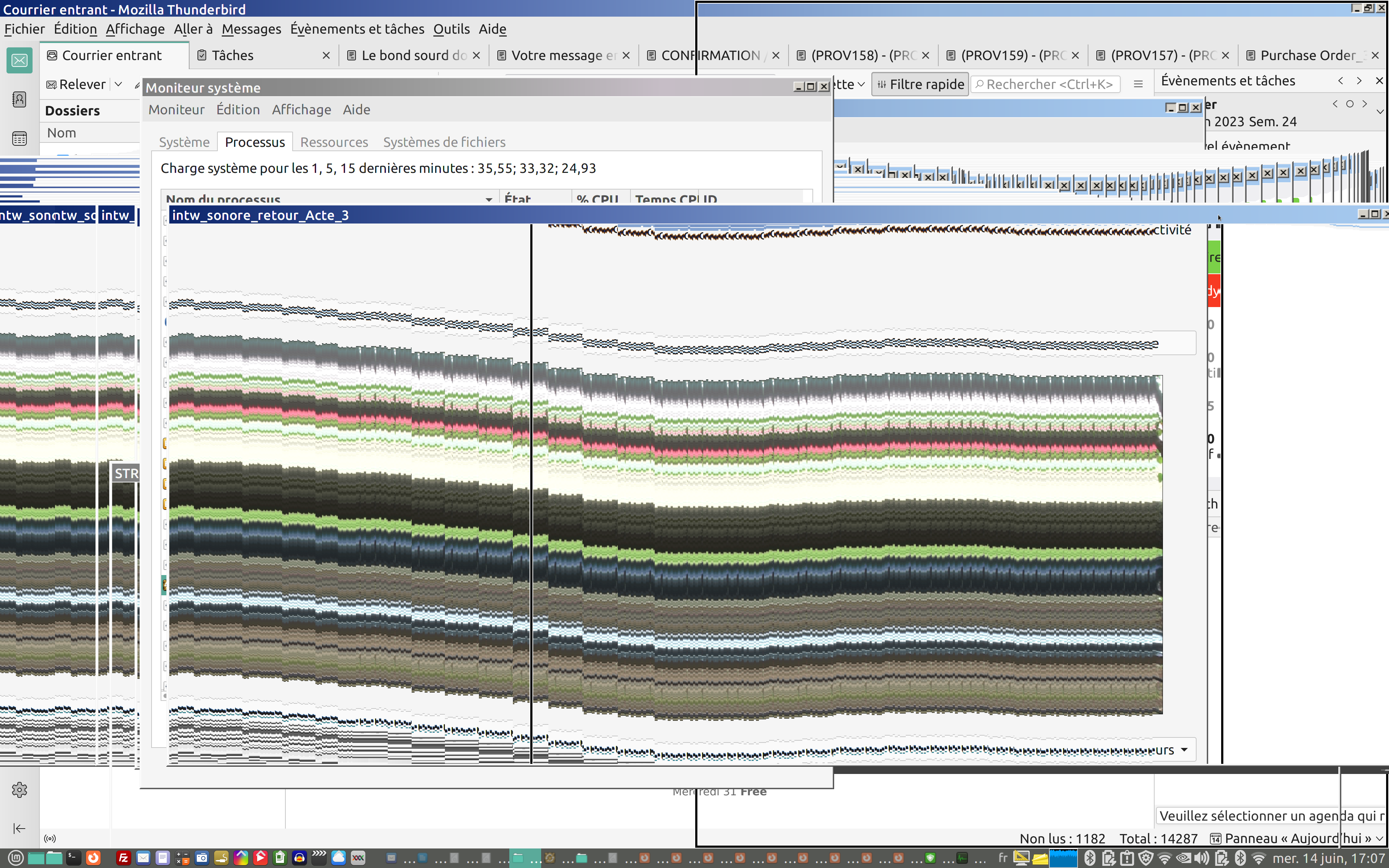
Task: Sort by Nom du processus column arrow
Action: pos(488,199)
